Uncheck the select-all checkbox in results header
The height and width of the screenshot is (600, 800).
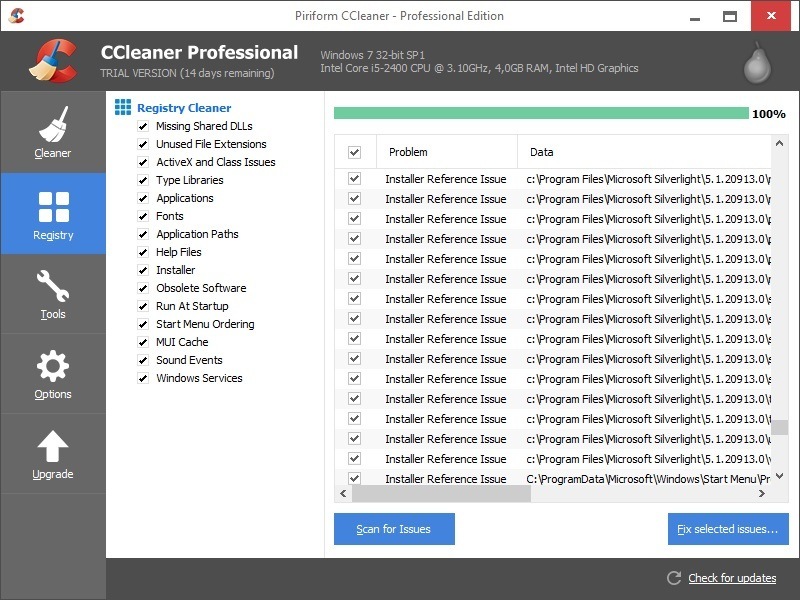pyautogui.click(x=354, y=151)
